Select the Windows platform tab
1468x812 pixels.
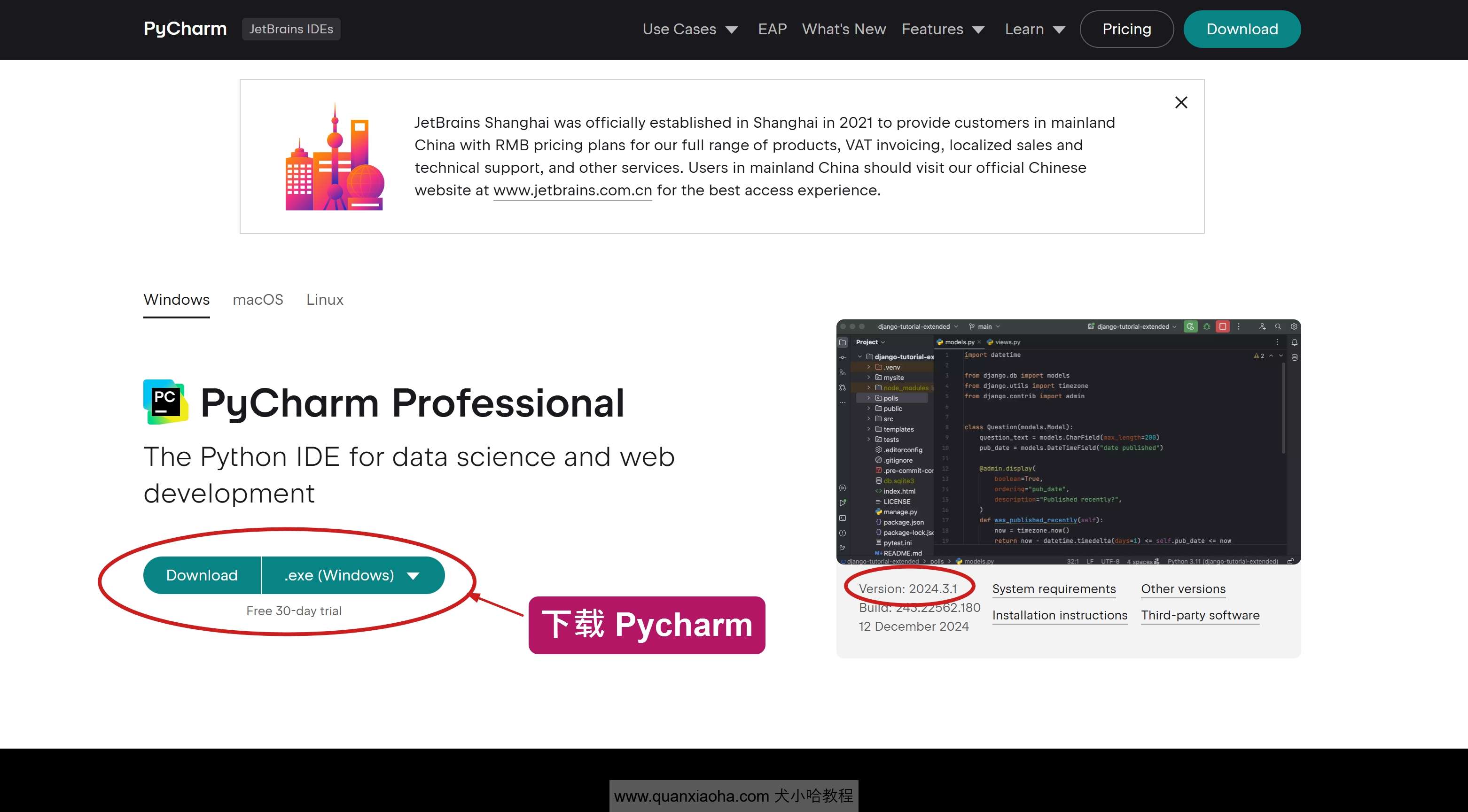click(x=176, y=299)
